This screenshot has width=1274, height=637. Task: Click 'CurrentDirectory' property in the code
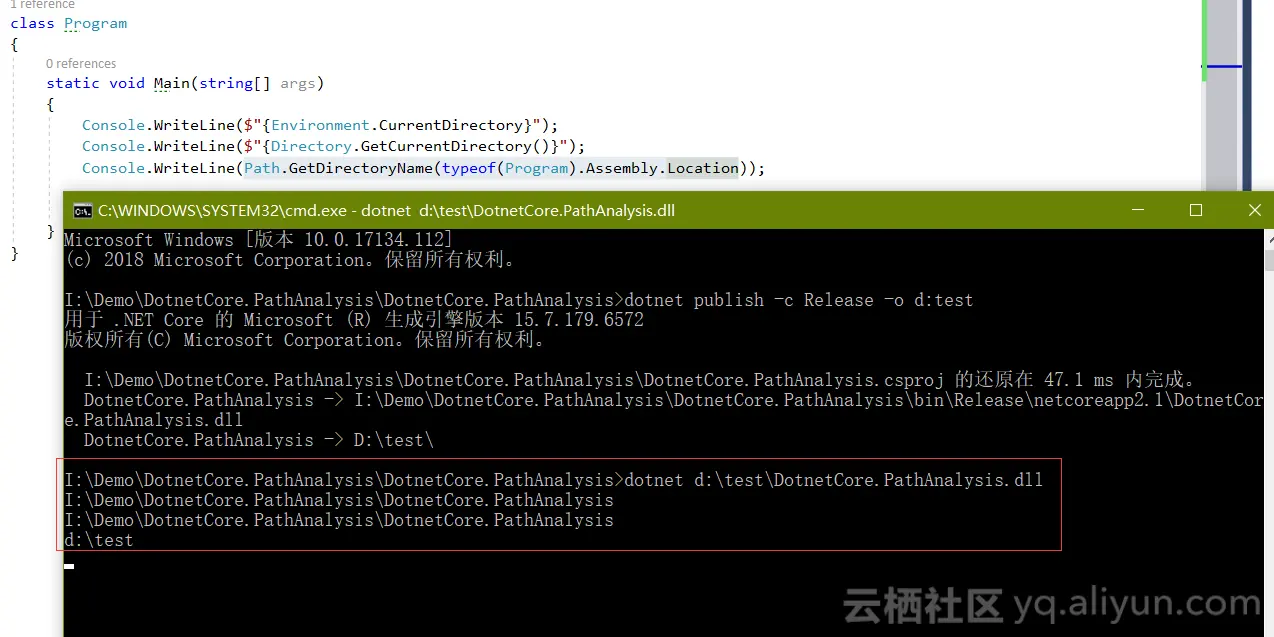(x=451, y=125)
